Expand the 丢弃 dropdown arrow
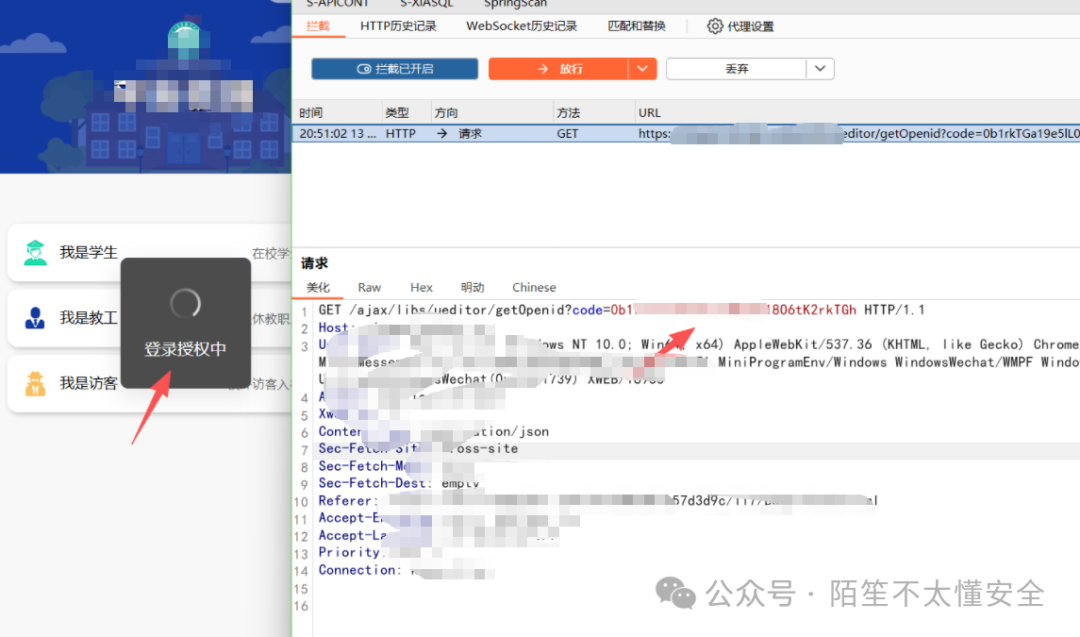Image resolution: width=1080 pixels, height=637 pixels. [820, 68]
